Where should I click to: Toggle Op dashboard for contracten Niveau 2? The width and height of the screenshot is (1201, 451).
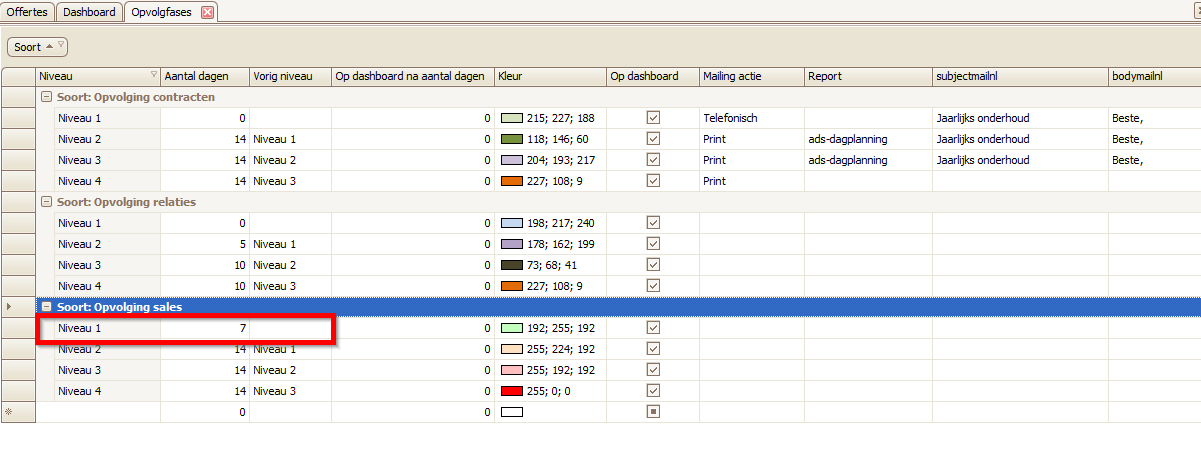tap(653, 139)
